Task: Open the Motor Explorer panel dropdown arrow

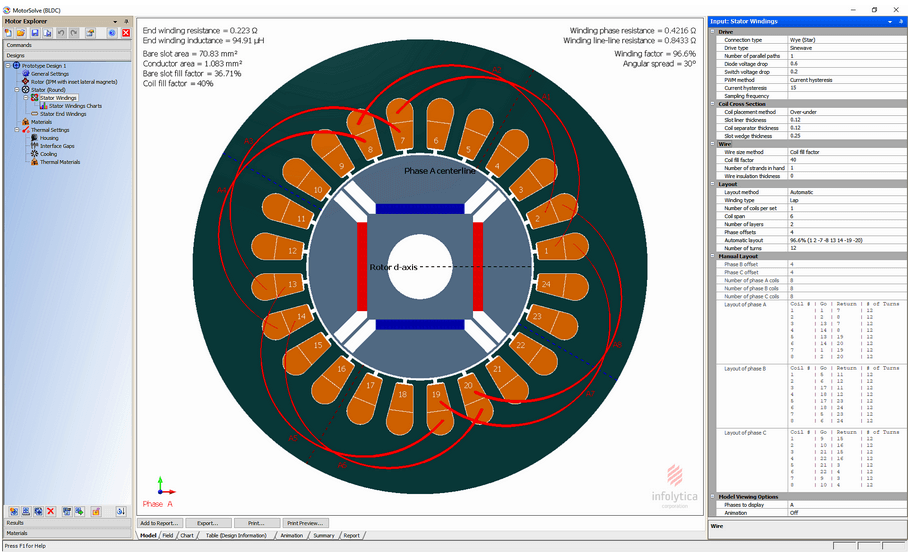Action: point(115,21)
